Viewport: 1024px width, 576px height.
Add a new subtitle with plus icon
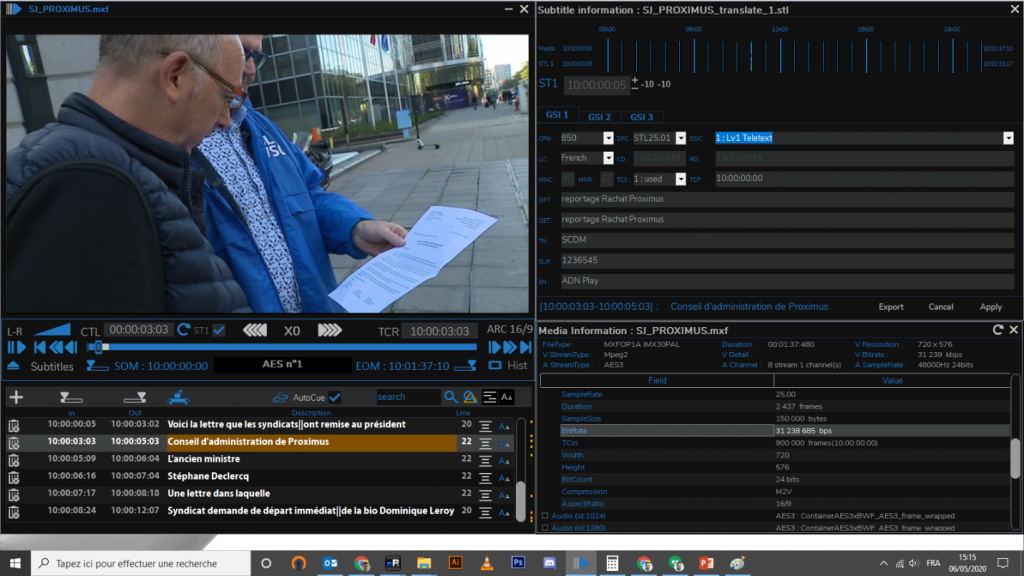click(15, 397)
